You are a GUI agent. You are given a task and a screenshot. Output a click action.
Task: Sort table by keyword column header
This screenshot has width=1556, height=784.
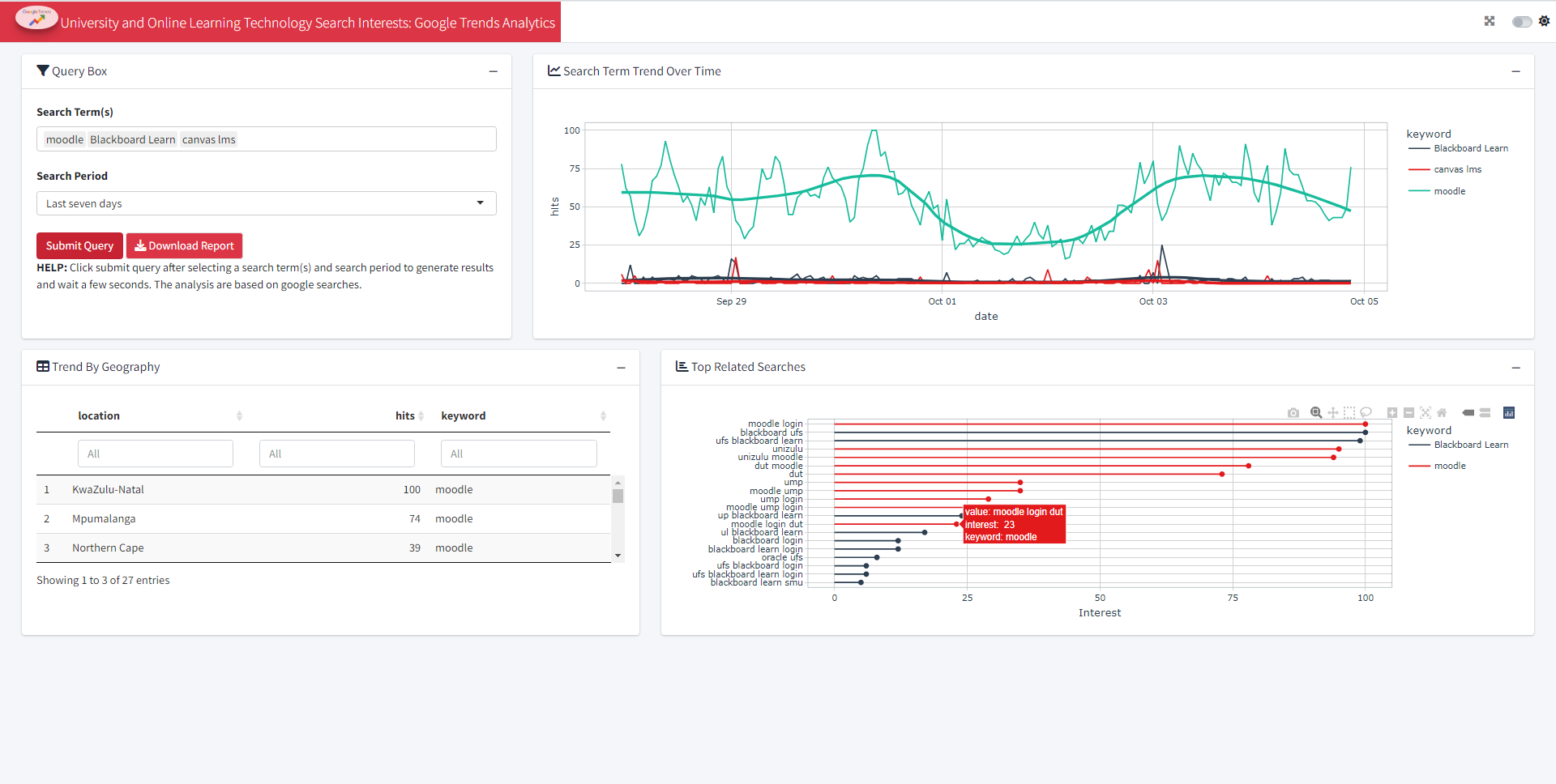[463, 415]
